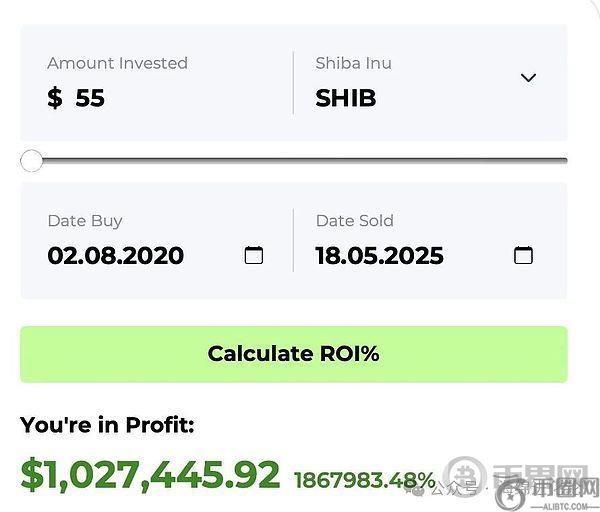Open the Date Buy calendar picker icon
The height and width of the screenshot is (512, 600).
(x=254, y=255)
